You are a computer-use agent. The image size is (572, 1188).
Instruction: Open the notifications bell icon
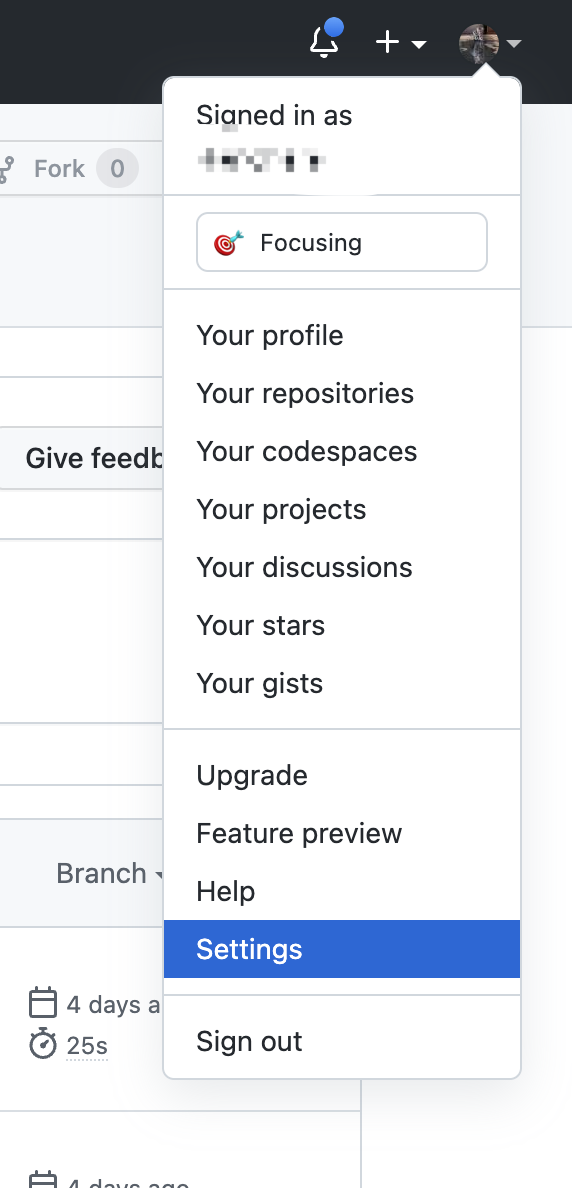click(x=324, y=41)
